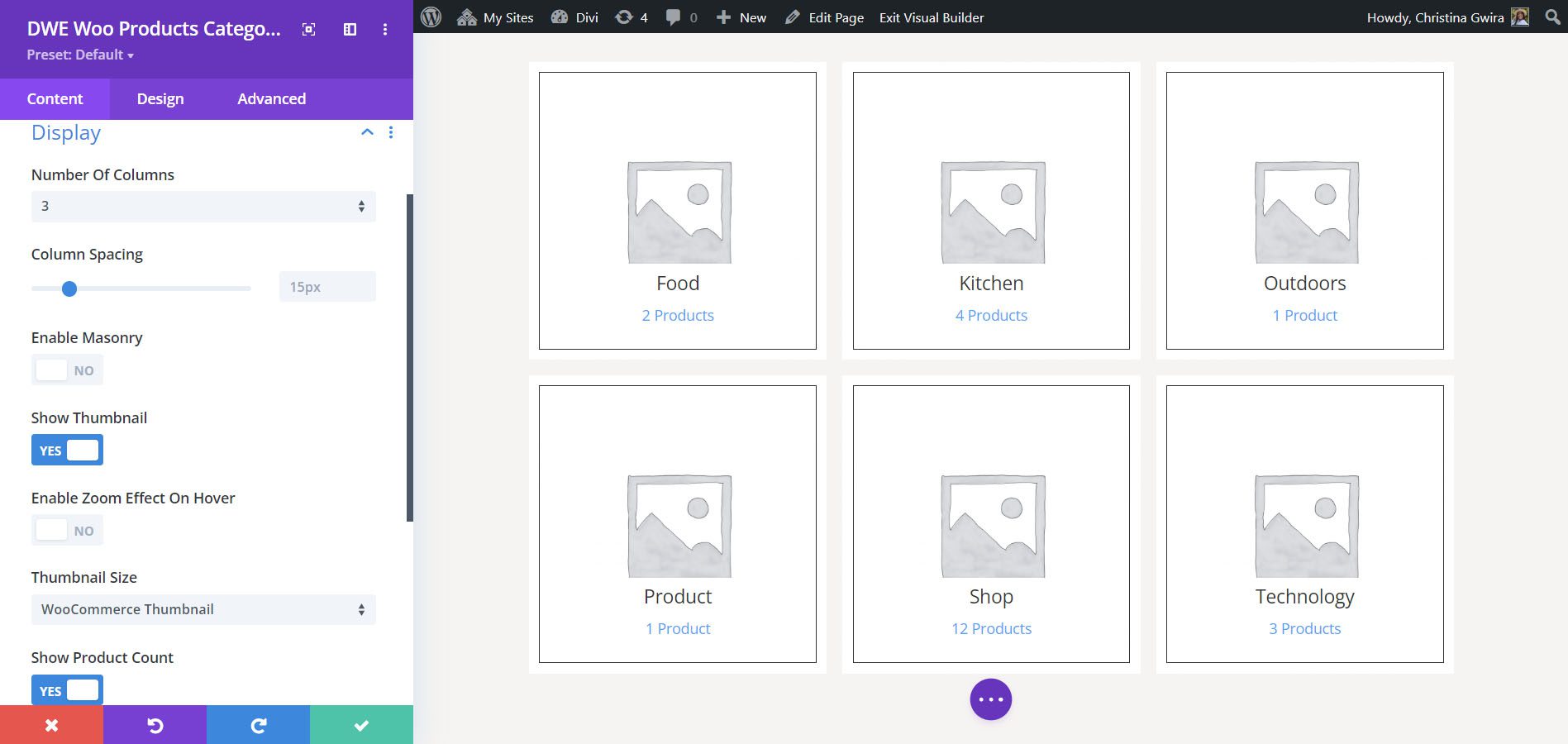Save changes with green checkmark button
Screen dimensions: 1568x744
(x=361, y=725)
